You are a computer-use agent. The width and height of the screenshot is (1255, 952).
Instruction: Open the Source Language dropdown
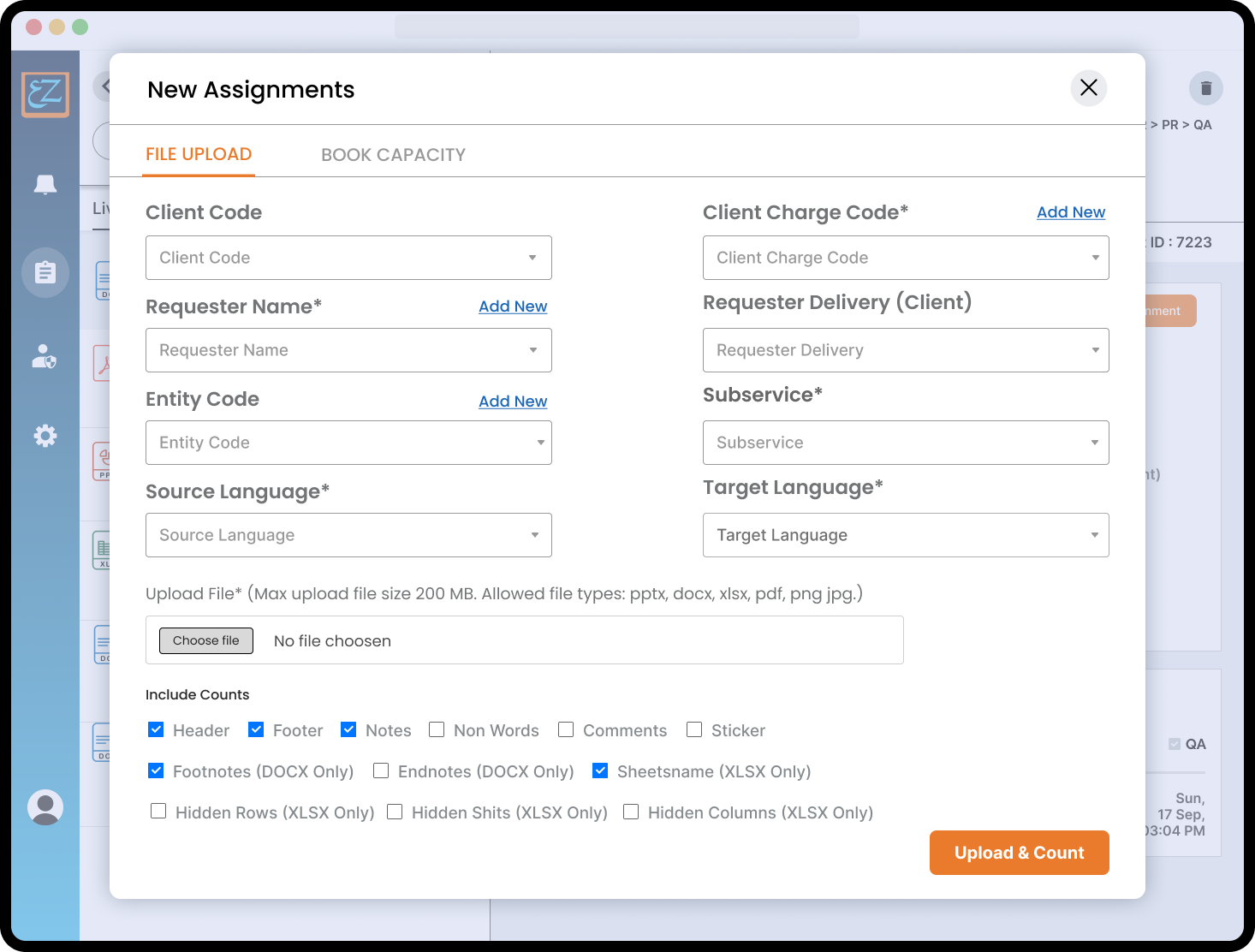click(348, 535)
